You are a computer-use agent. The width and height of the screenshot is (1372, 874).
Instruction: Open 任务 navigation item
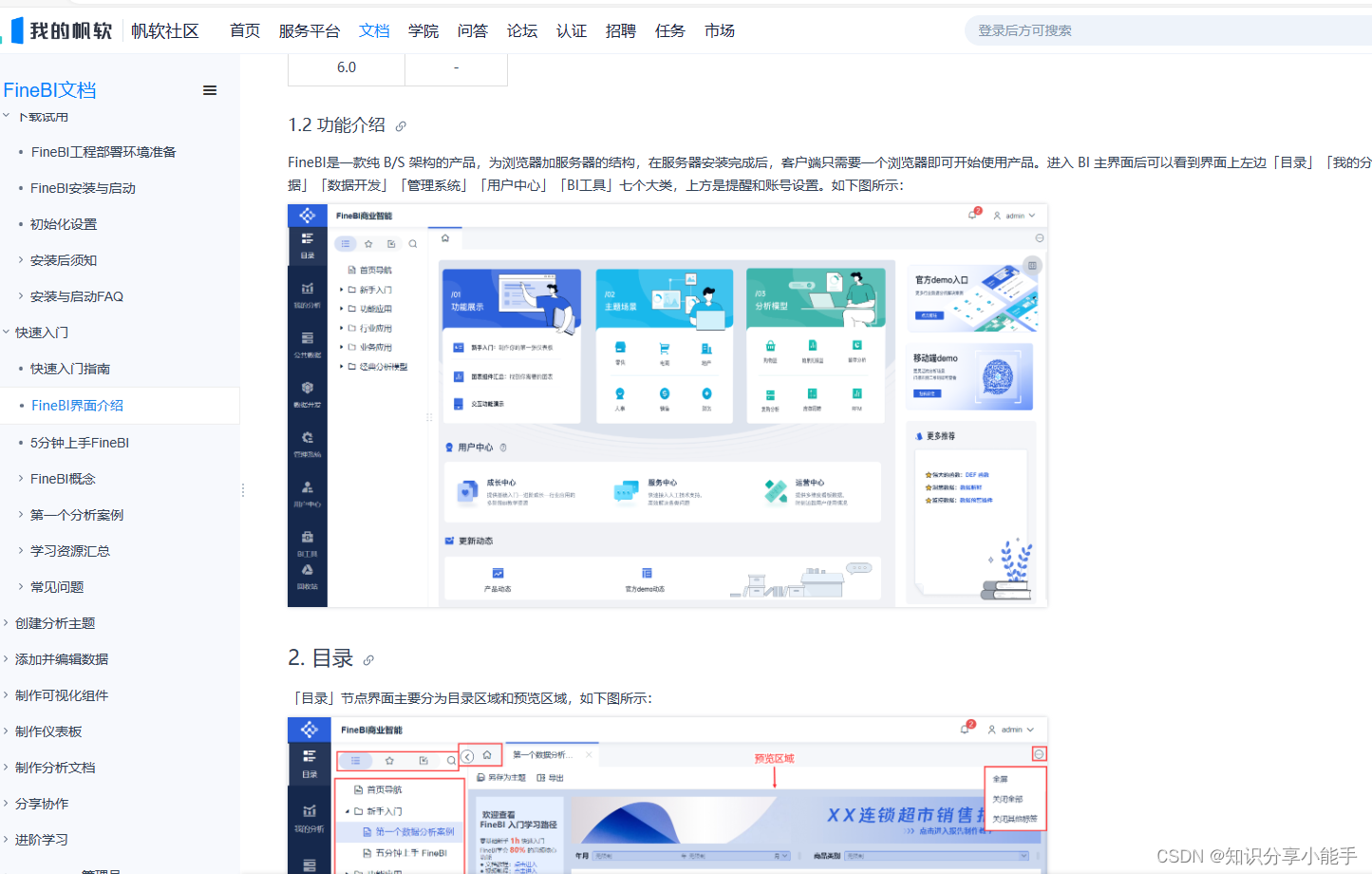coord(670,30)
